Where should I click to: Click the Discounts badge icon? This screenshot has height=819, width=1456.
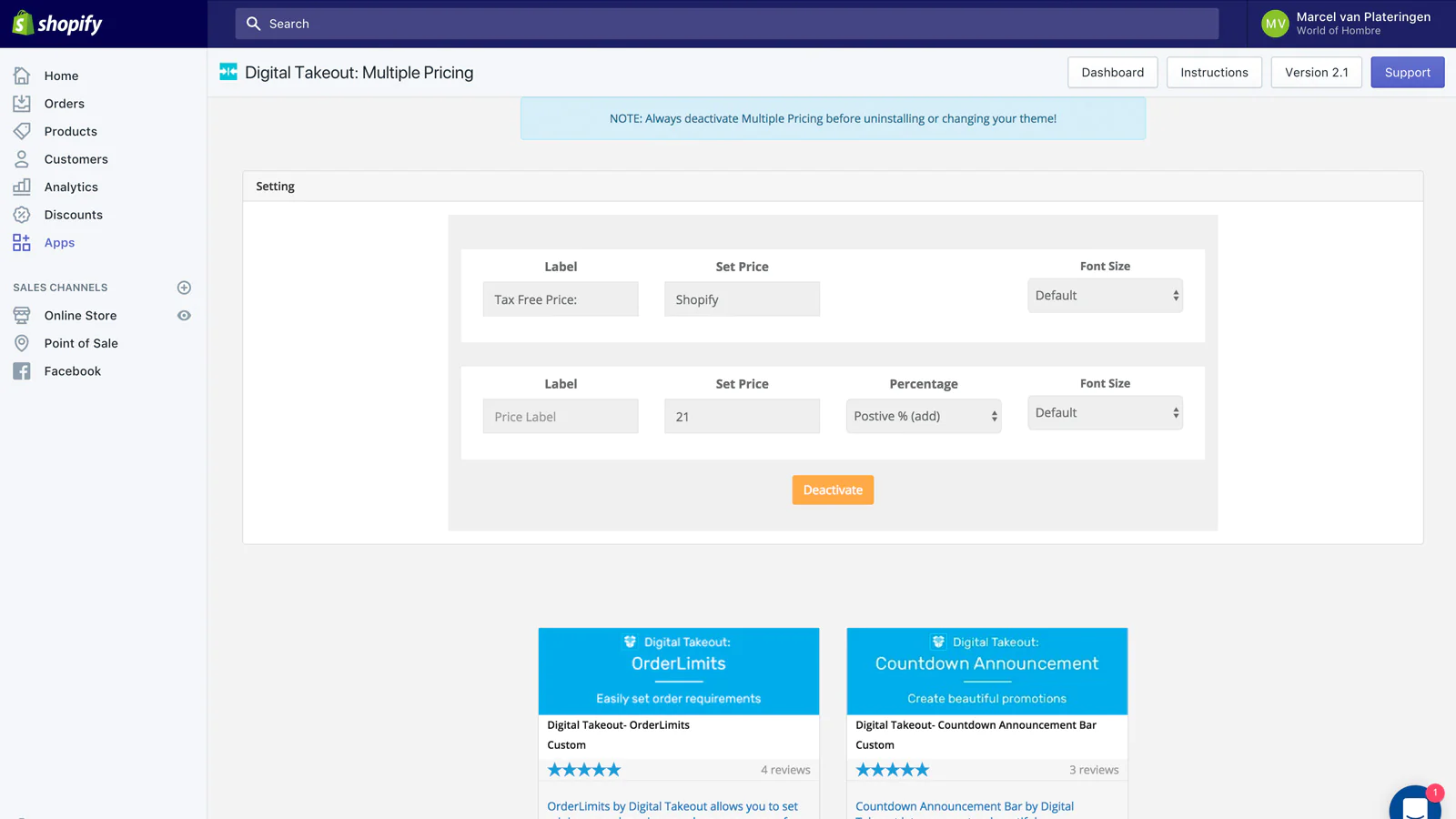tap(22, 215)
